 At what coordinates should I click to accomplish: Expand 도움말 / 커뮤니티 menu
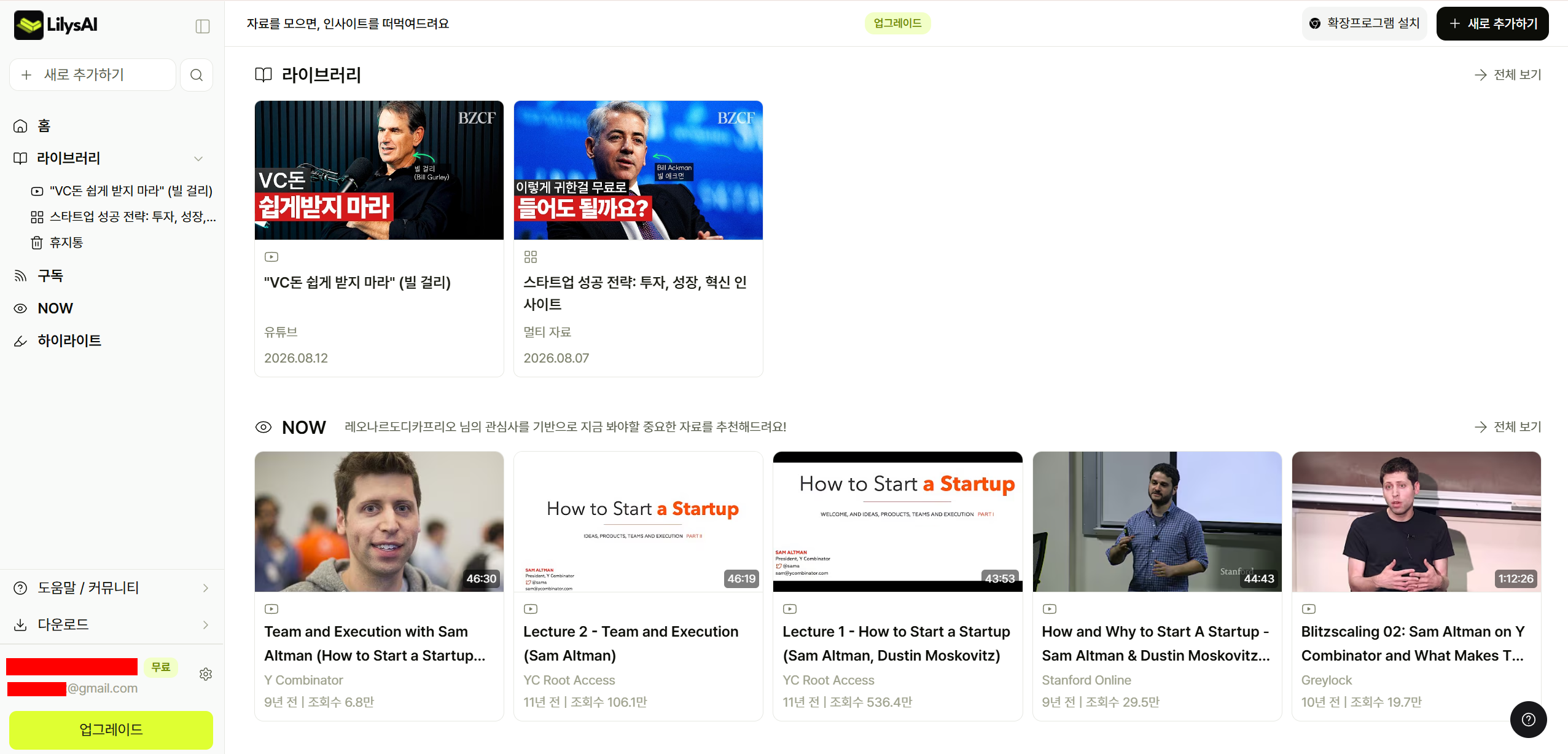point(112,588)
